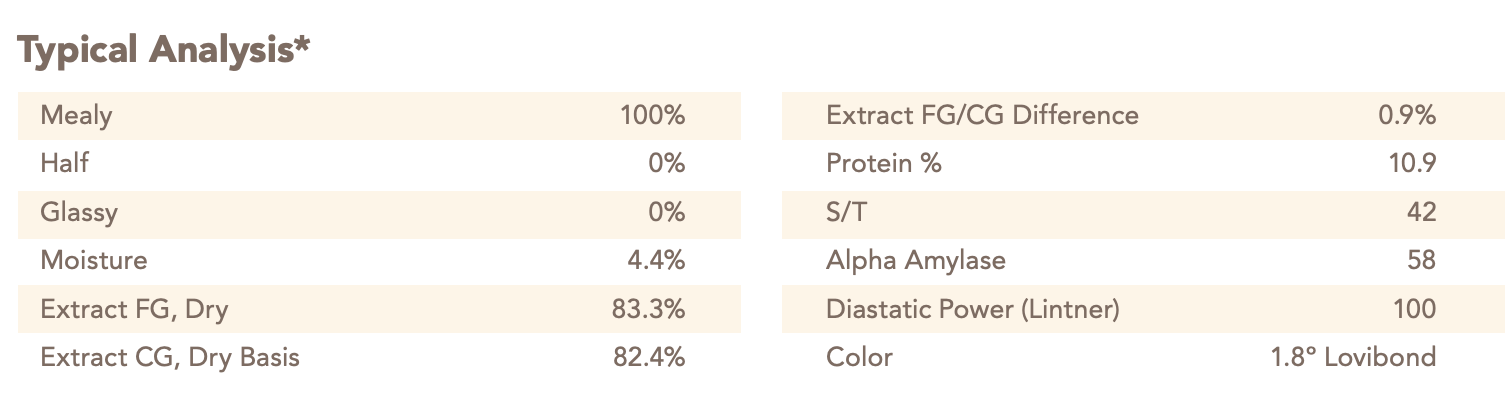
Task: Select Diastatic Power (Lintner) label
Action: coord(973,310)
